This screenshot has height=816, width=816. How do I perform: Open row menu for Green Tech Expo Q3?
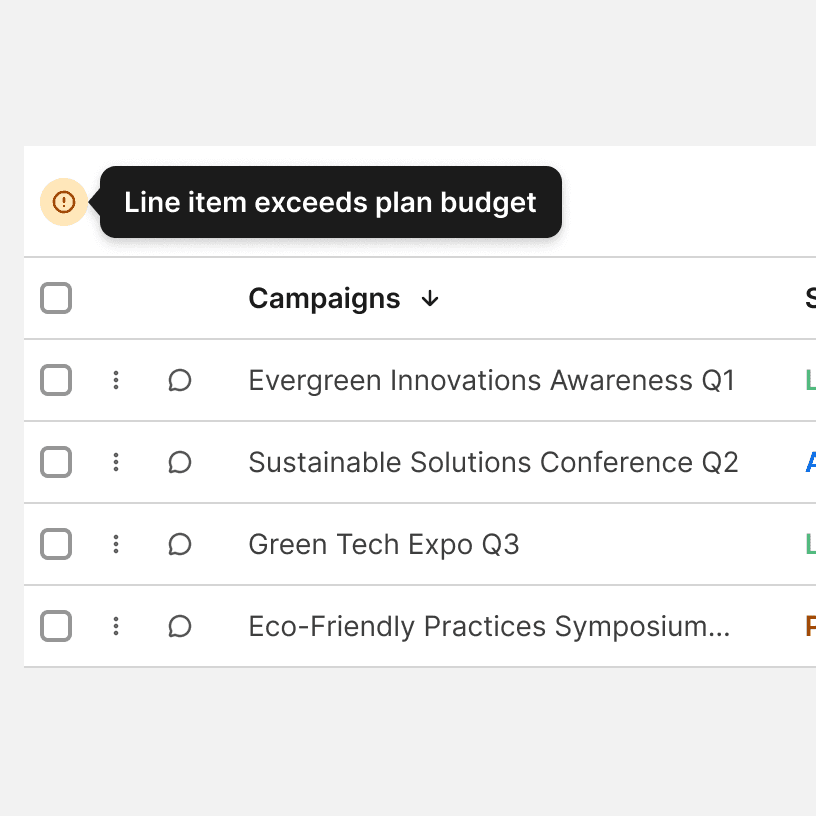pos(116,544)
